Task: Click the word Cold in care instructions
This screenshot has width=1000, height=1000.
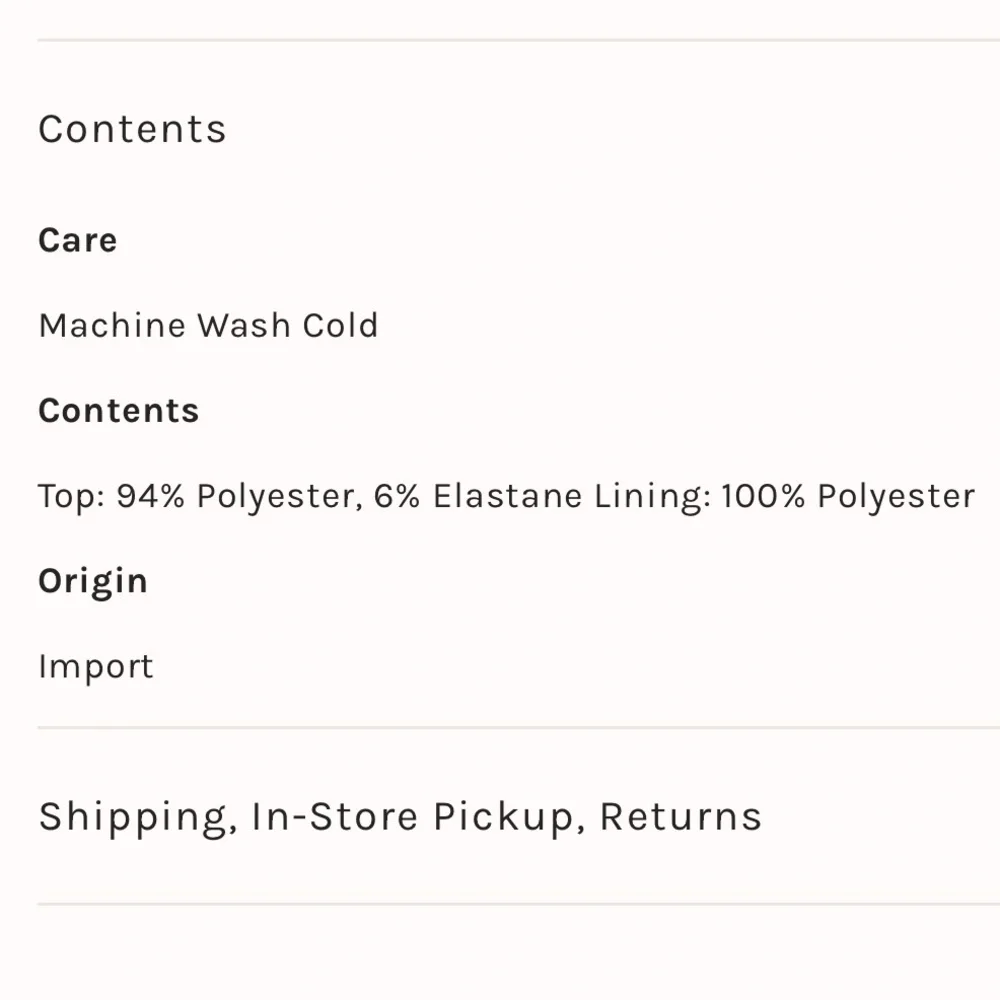Action: 341,325
